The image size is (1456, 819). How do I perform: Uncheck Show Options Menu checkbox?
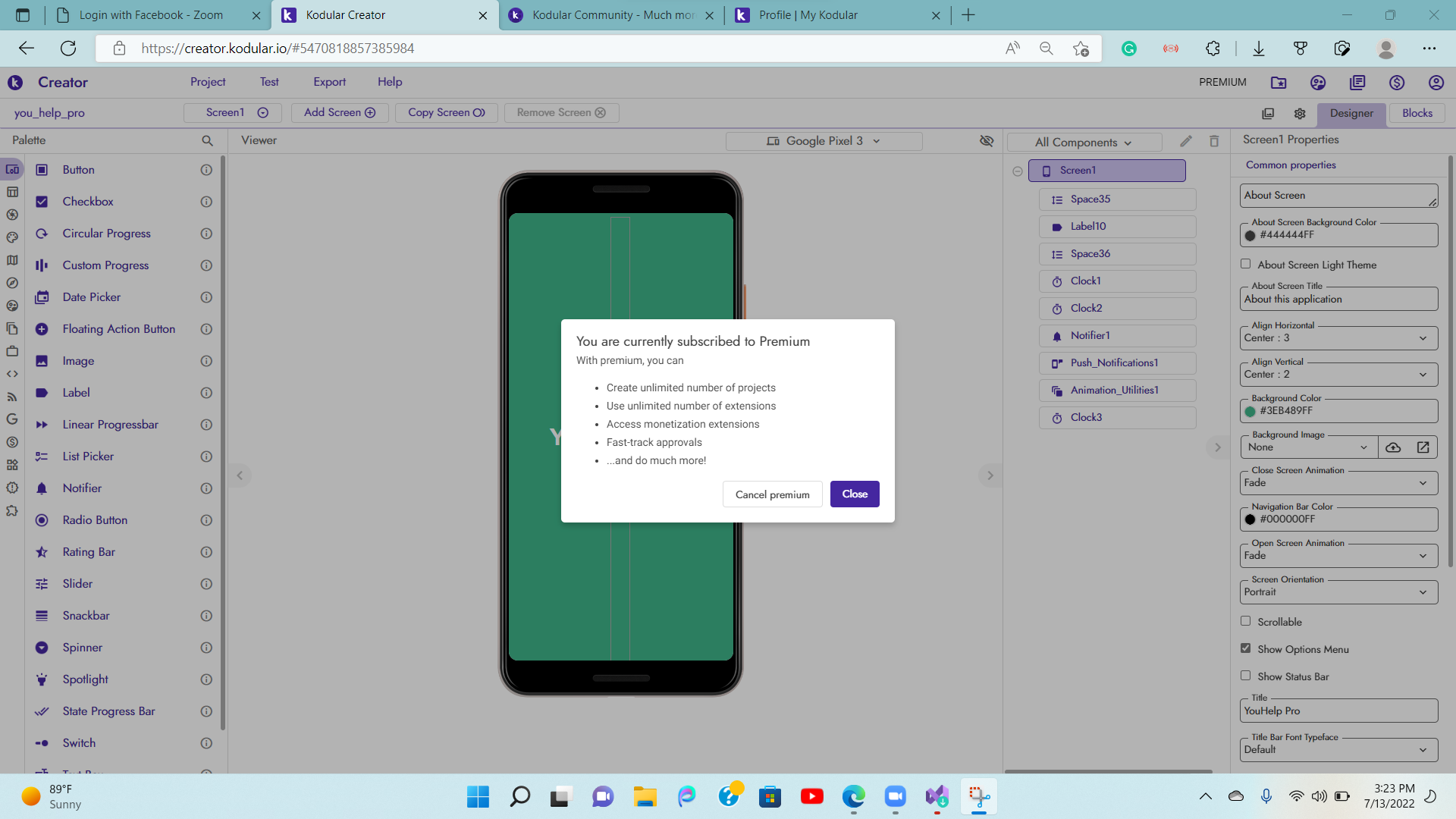pyautogui.click(x=1245, y=648)
